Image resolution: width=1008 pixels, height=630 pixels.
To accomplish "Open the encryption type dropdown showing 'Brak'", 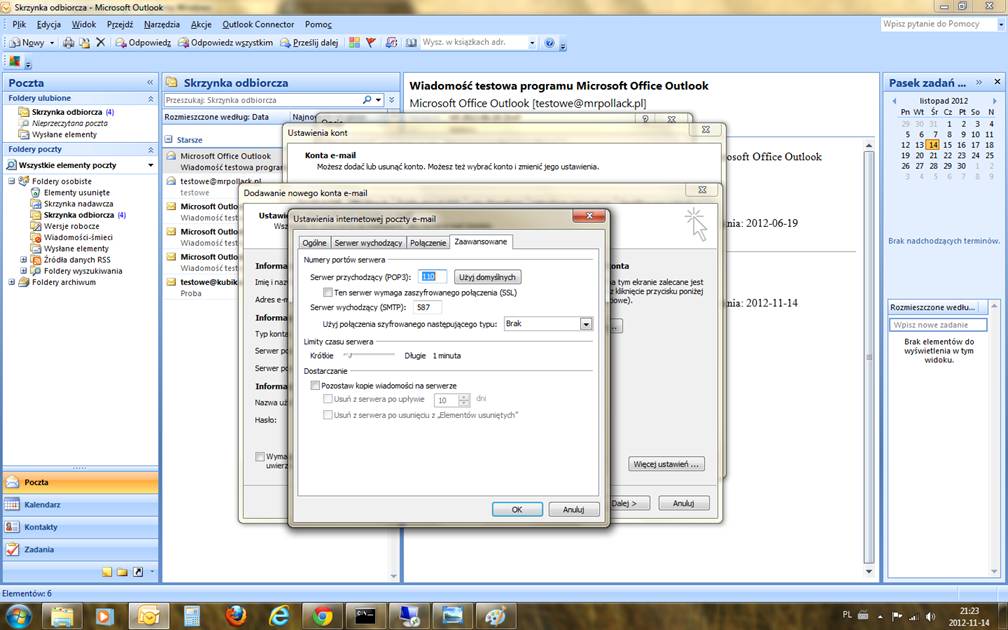I will (586, 324).
